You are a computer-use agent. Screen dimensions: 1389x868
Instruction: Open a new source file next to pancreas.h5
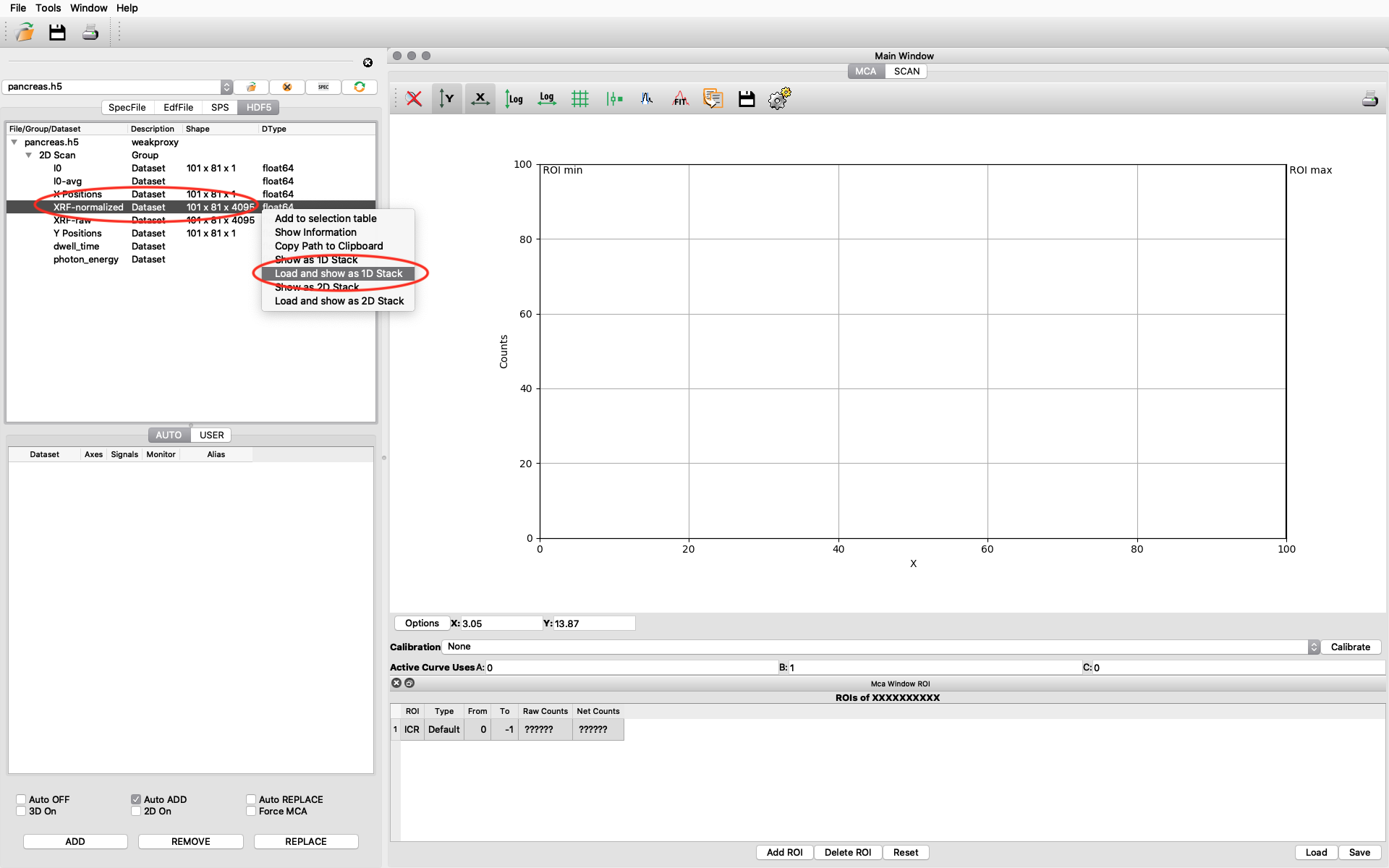pos(251,87)
